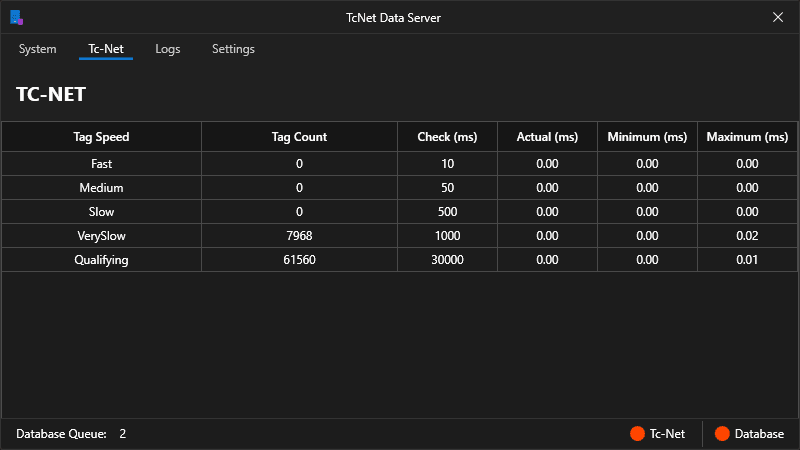This screenshot has width=800, height=450.
Task: Select the Fast tag speed row
Action: (400, 164)
